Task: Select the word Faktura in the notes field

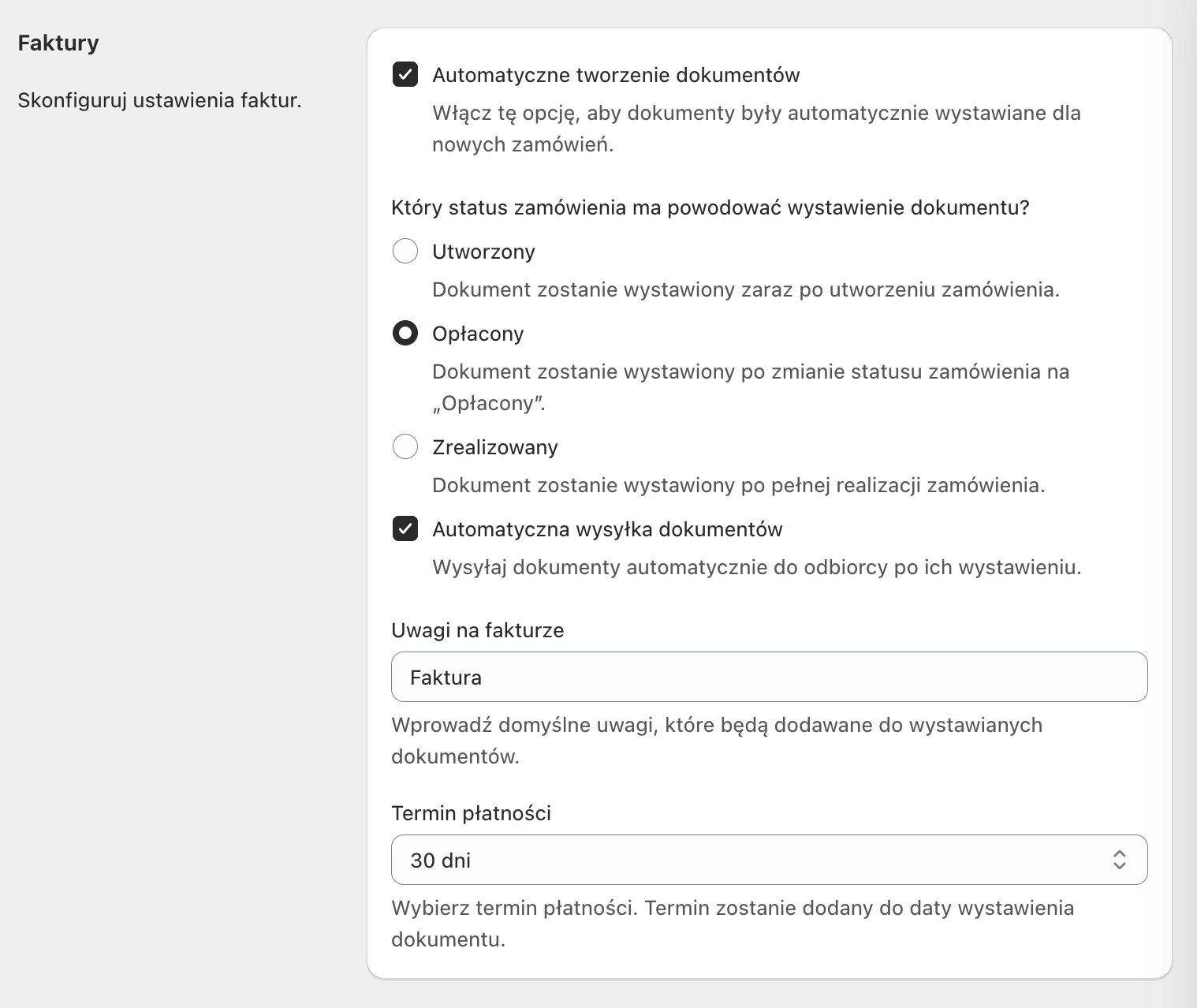Action: [x=446, y=678]
